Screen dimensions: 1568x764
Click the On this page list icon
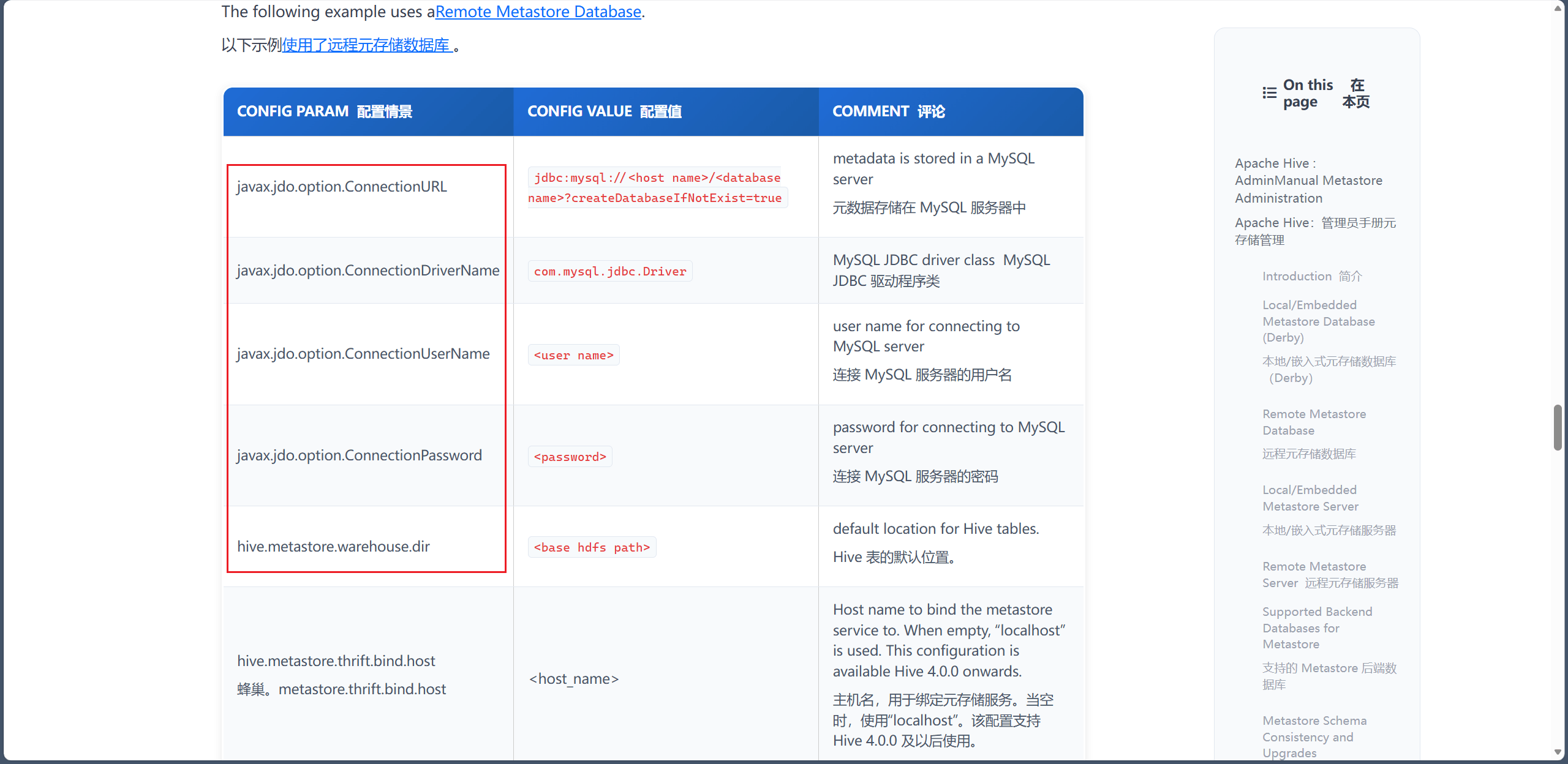pos(1269,93)
